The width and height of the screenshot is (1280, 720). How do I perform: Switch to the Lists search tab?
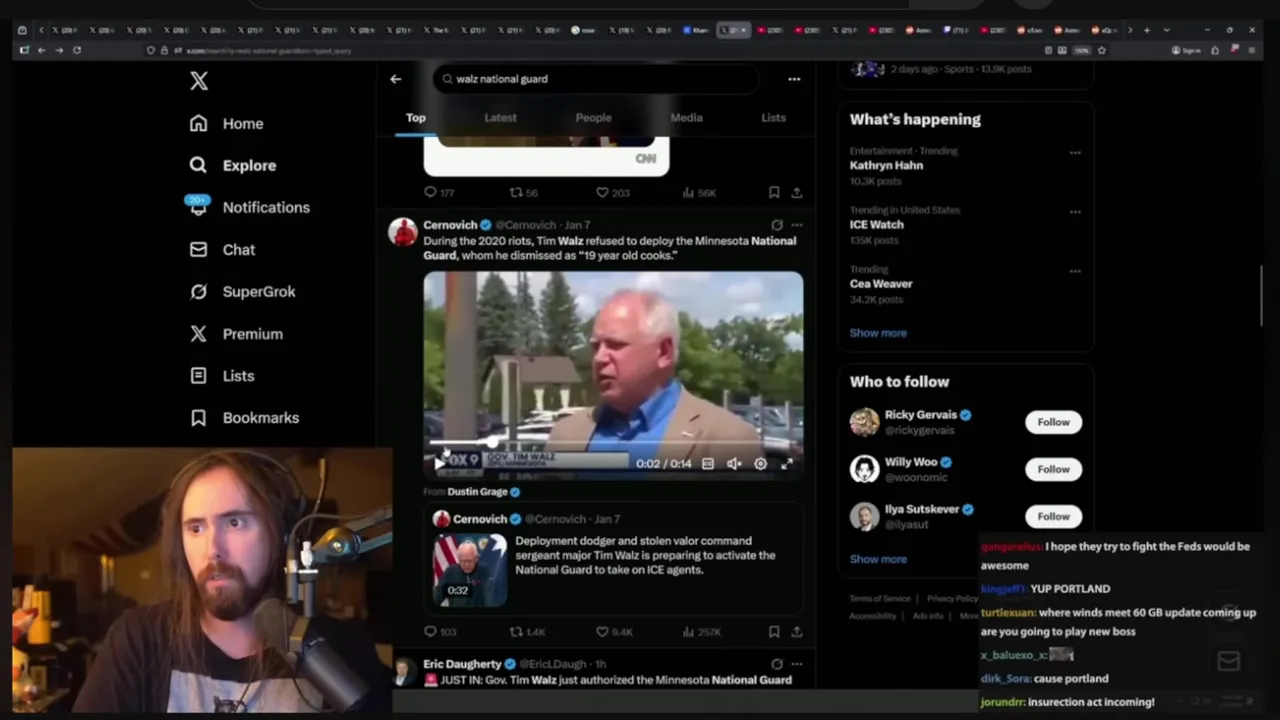tap(773, 118)
